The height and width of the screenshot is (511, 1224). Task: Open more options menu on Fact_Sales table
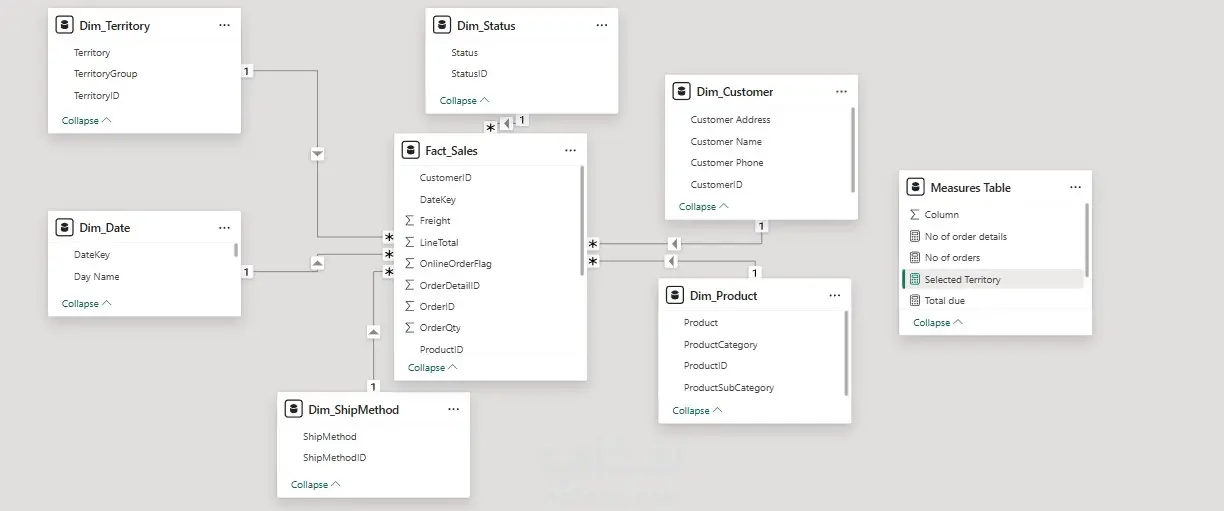tap(570, 151)
